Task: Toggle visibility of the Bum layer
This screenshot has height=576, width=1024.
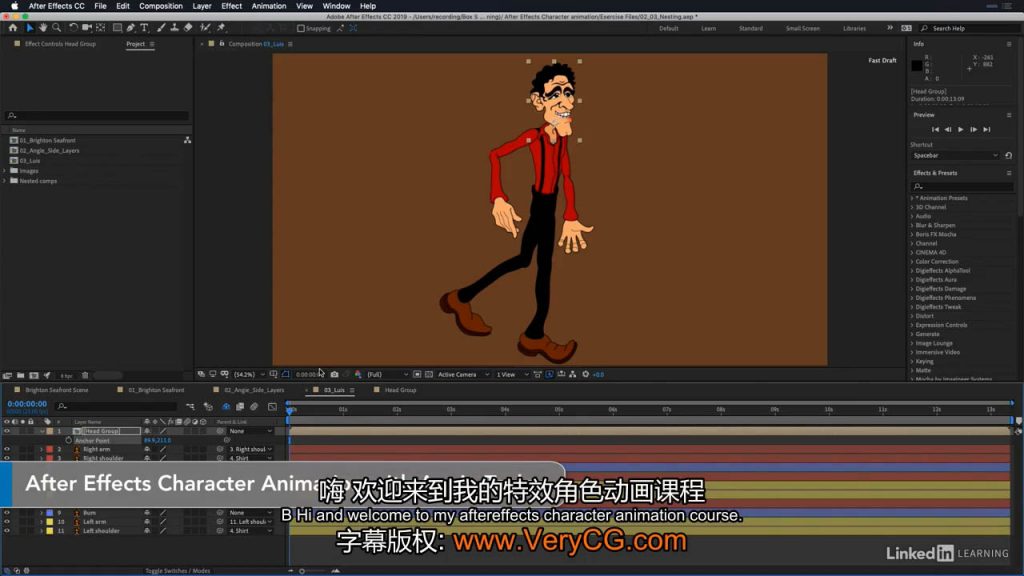Action: coord(7,513)
